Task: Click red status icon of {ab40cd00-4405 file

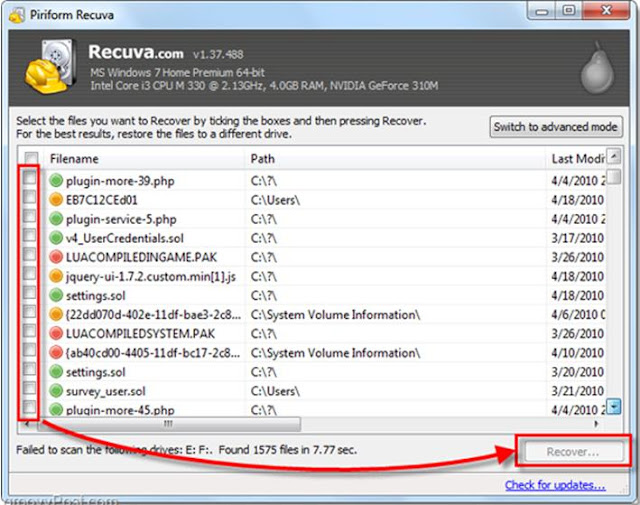Action: 56,352
